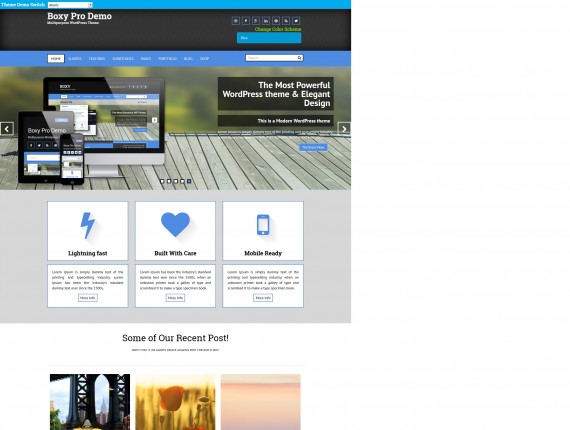Screen dimensions: 570x430
Task: Click the blue heart icon
Action: [176, 224]
